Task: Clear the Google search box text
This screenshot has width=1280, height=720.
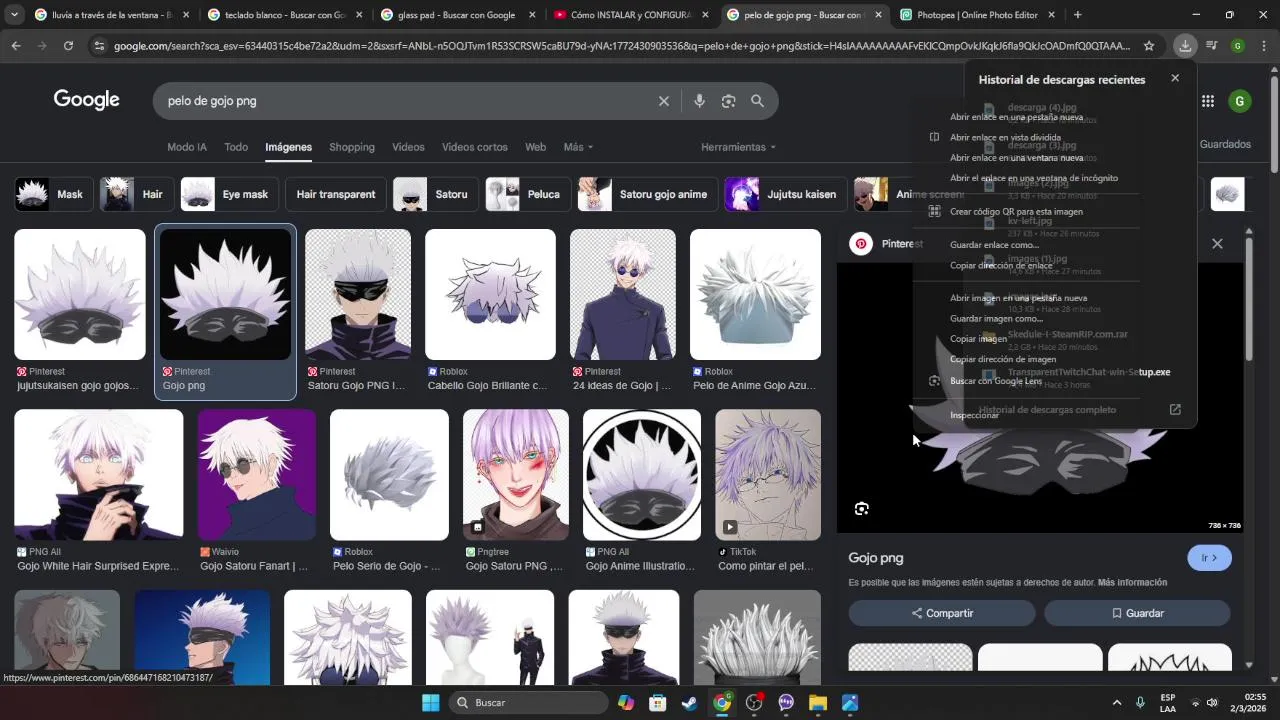Action: click(x=663, y=101)
